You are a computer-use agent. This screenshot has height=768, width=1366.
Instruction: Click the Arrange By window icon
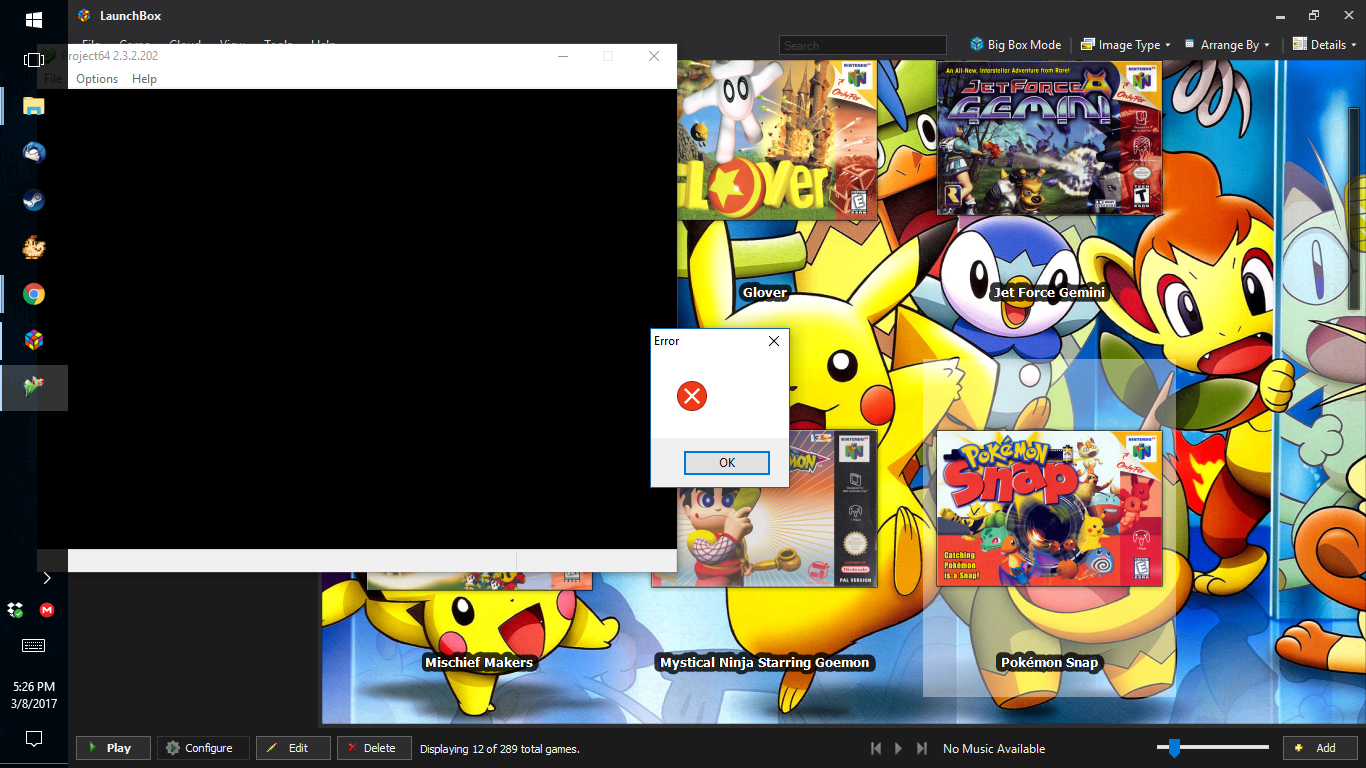[x=1190, y=45]
